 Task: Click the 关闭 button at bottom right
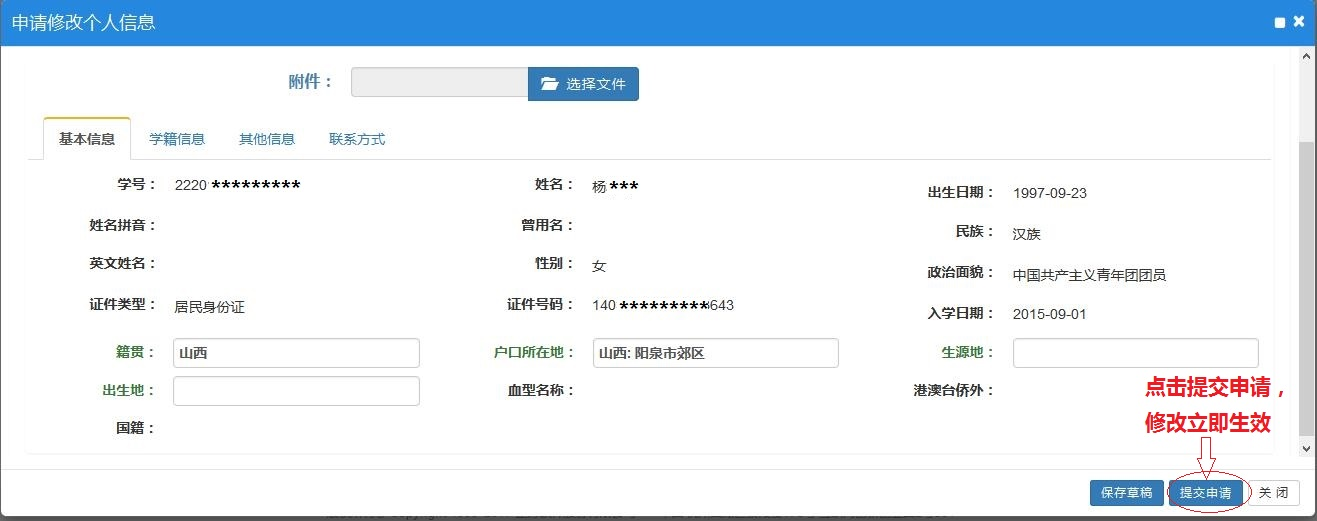click(x=1274, y=492)
